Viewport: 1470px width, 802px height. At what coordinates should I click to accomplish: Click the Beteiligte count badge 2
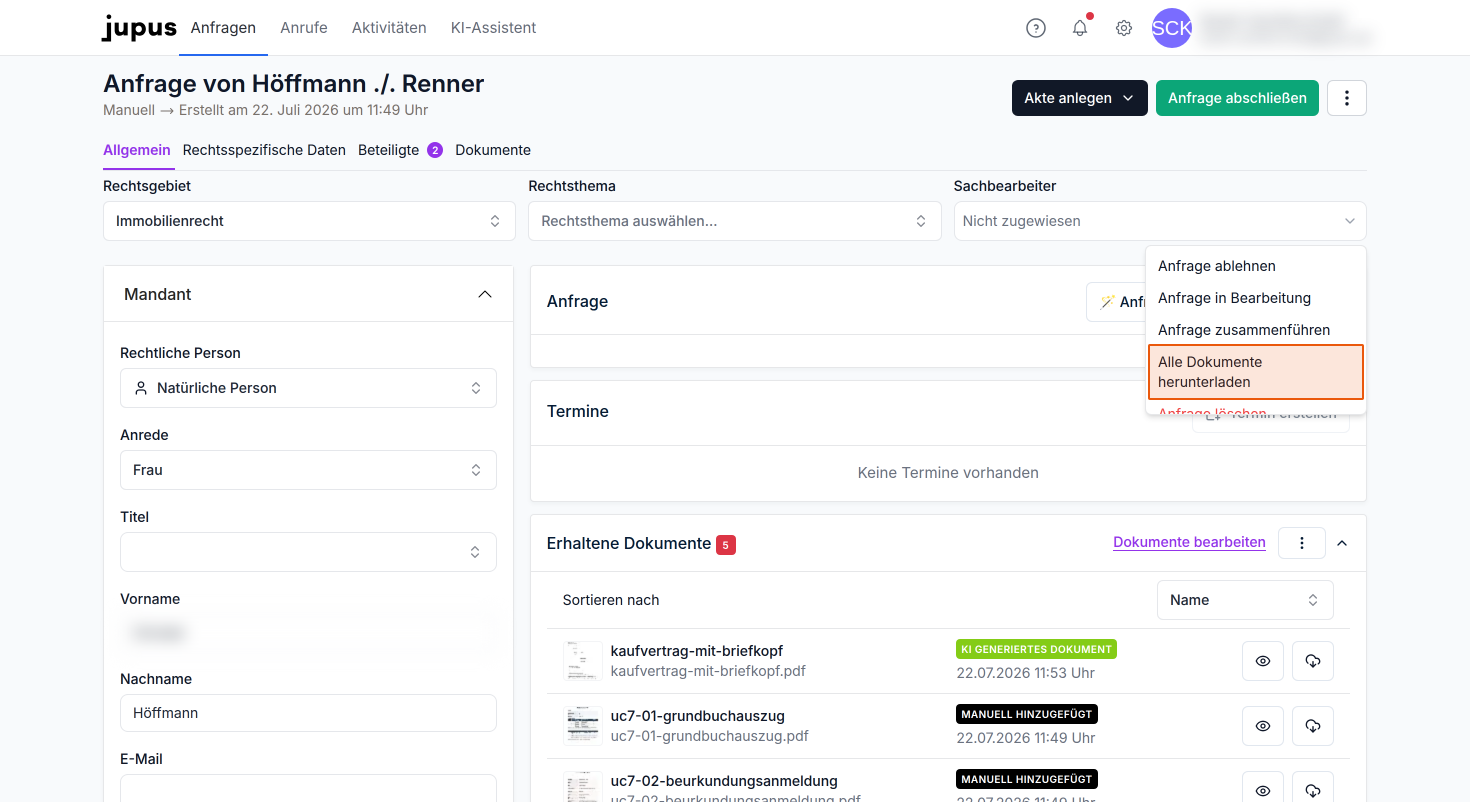(x=435, y=150)
